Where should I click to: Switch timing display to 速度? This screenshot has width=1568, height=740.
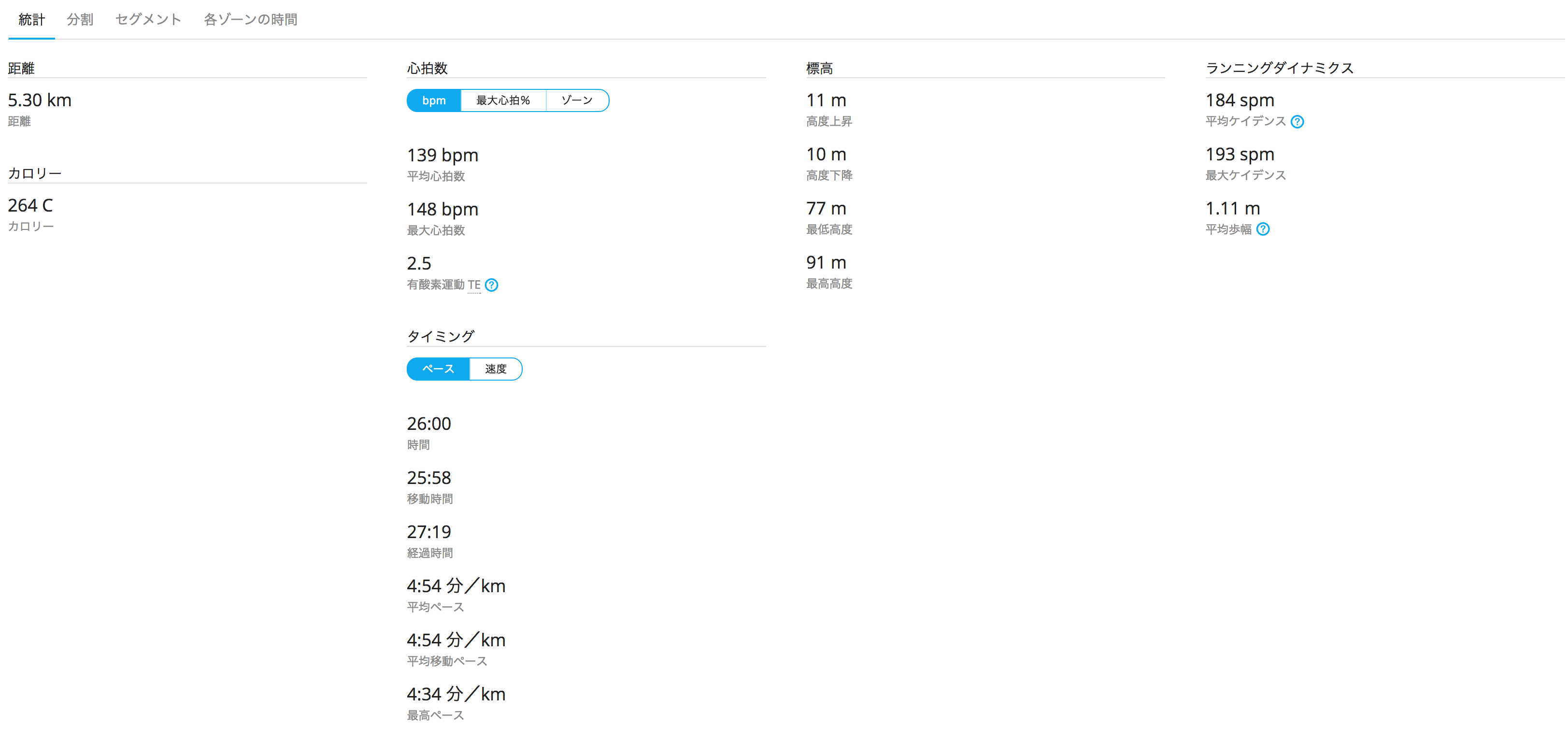coord(496,369)
